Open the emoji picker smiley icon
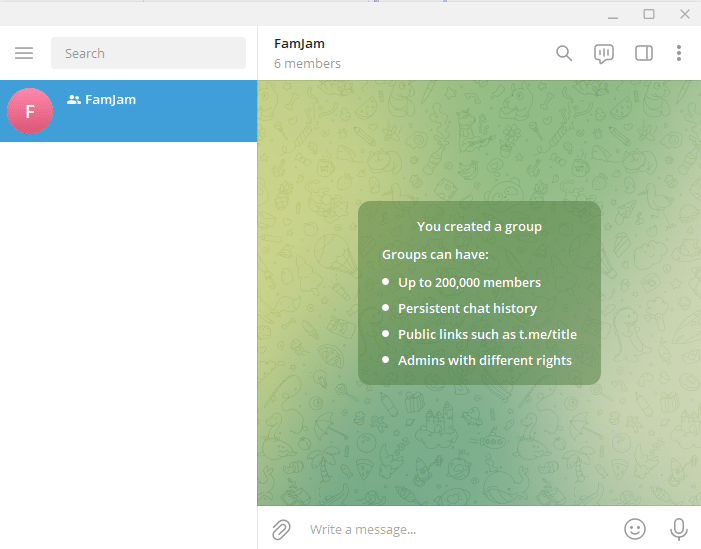Screen dimensions: 701x549 (635, 529)
